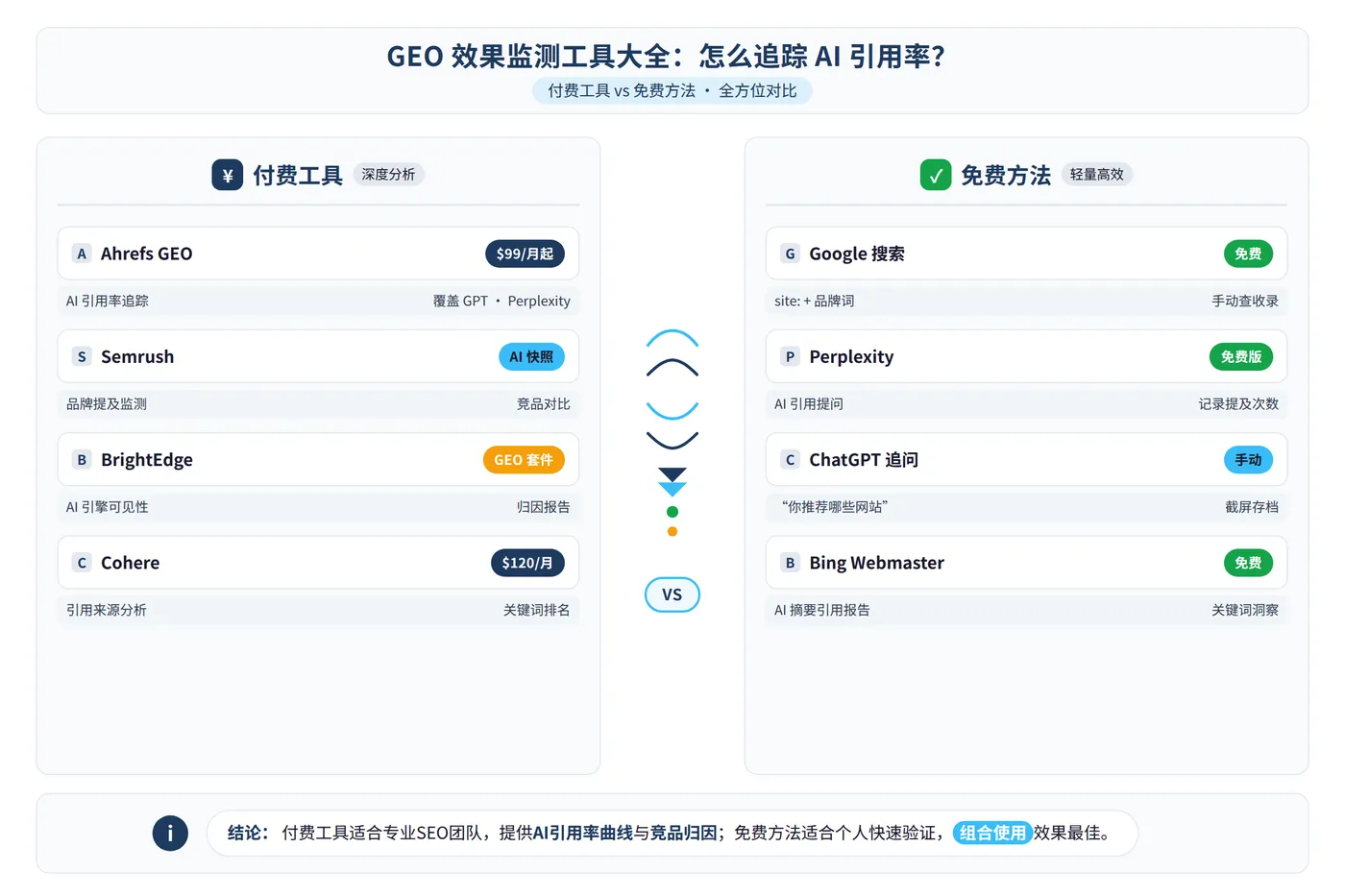Select the BrightEdge tool name
Viewport: 1345px width, 896px height.
(147, 460)
